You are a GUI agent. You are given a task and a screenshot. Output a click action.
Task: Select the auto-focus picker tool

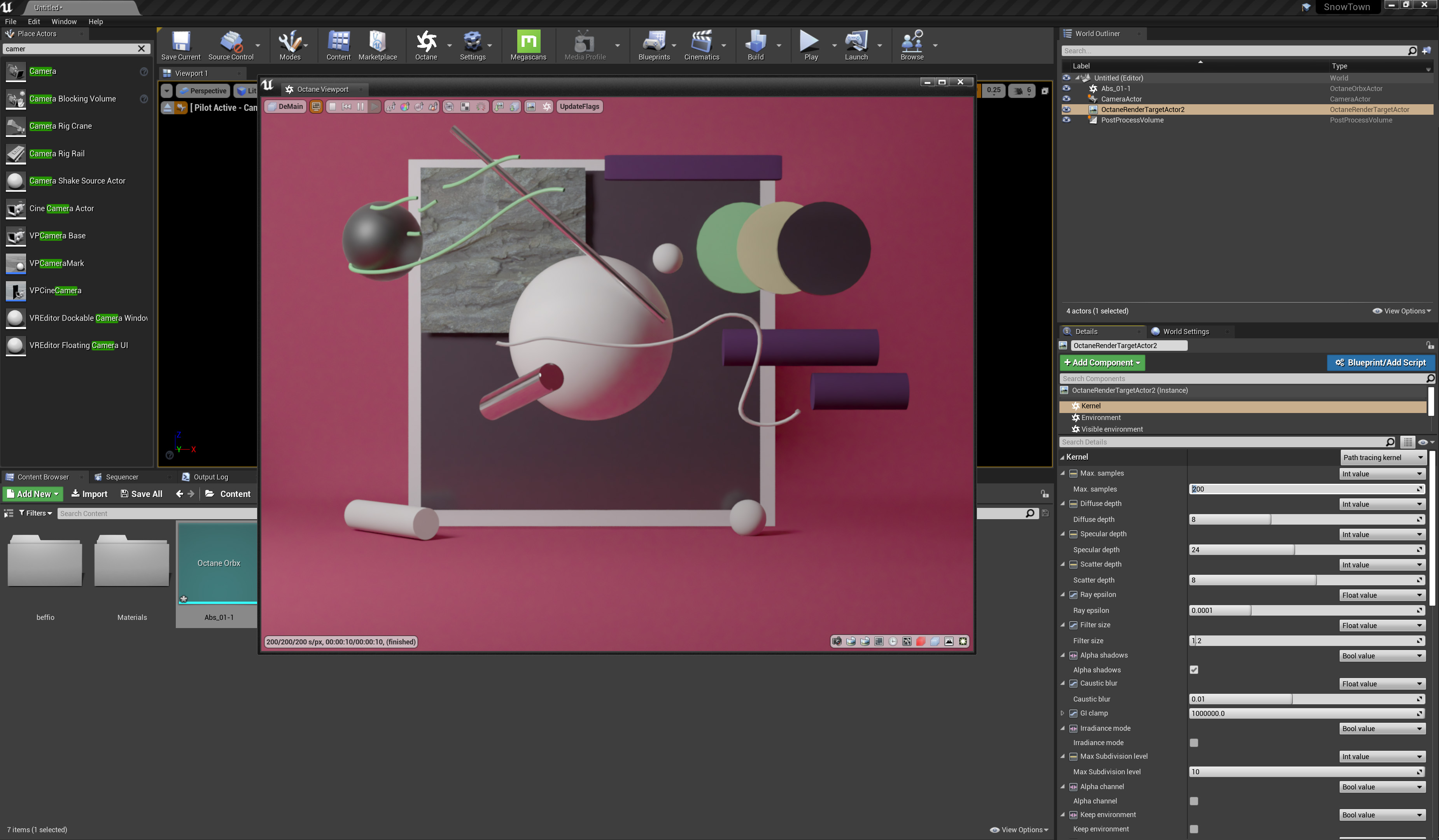[x=391, y=107]
